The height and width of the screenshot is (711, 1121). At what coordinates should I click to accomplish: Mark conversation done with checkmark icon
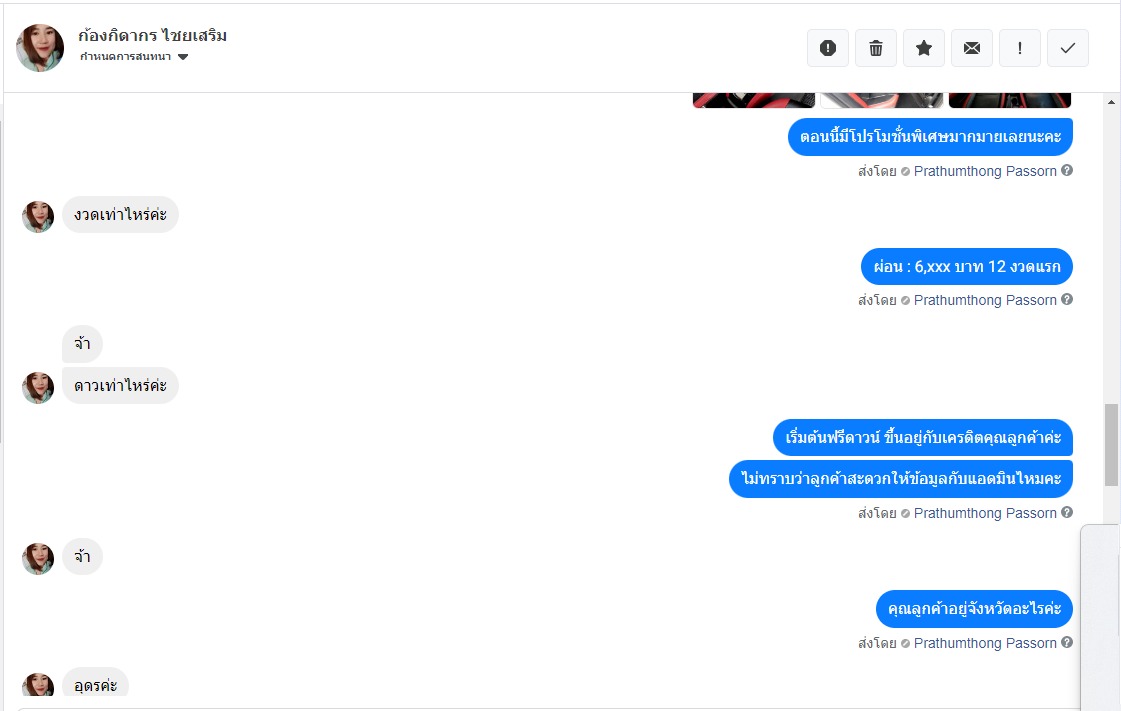(1067, 48)
